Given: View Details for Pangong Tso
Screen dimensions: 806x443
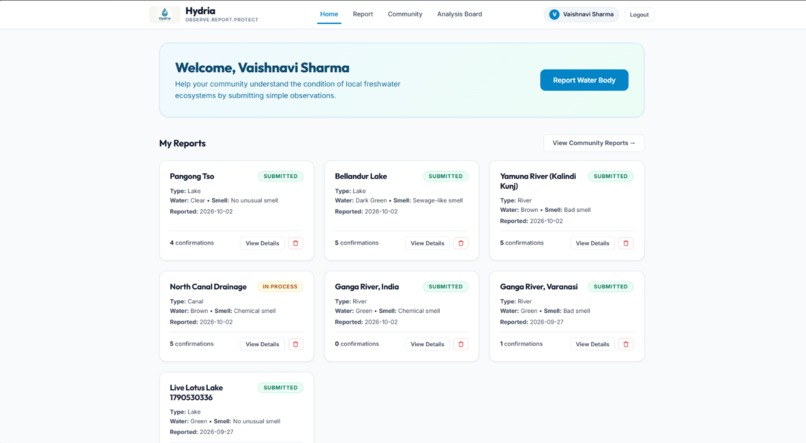Looking at the screenshot, I should tap(262, 243).
